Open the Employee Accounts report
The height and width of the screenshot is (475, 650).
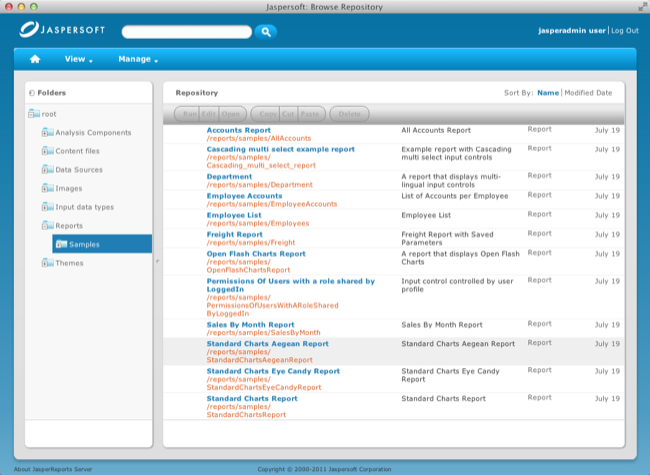(244, 196)
